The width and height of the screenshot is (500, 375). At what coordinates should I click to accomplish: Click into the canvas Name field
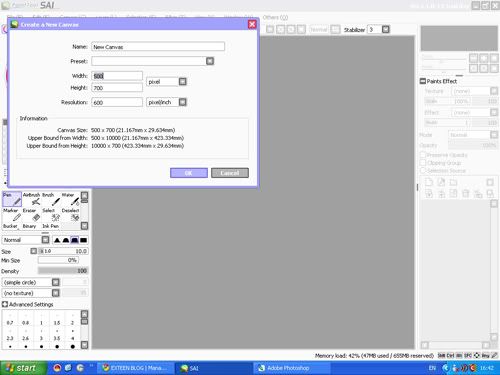[x=158, y=47]
